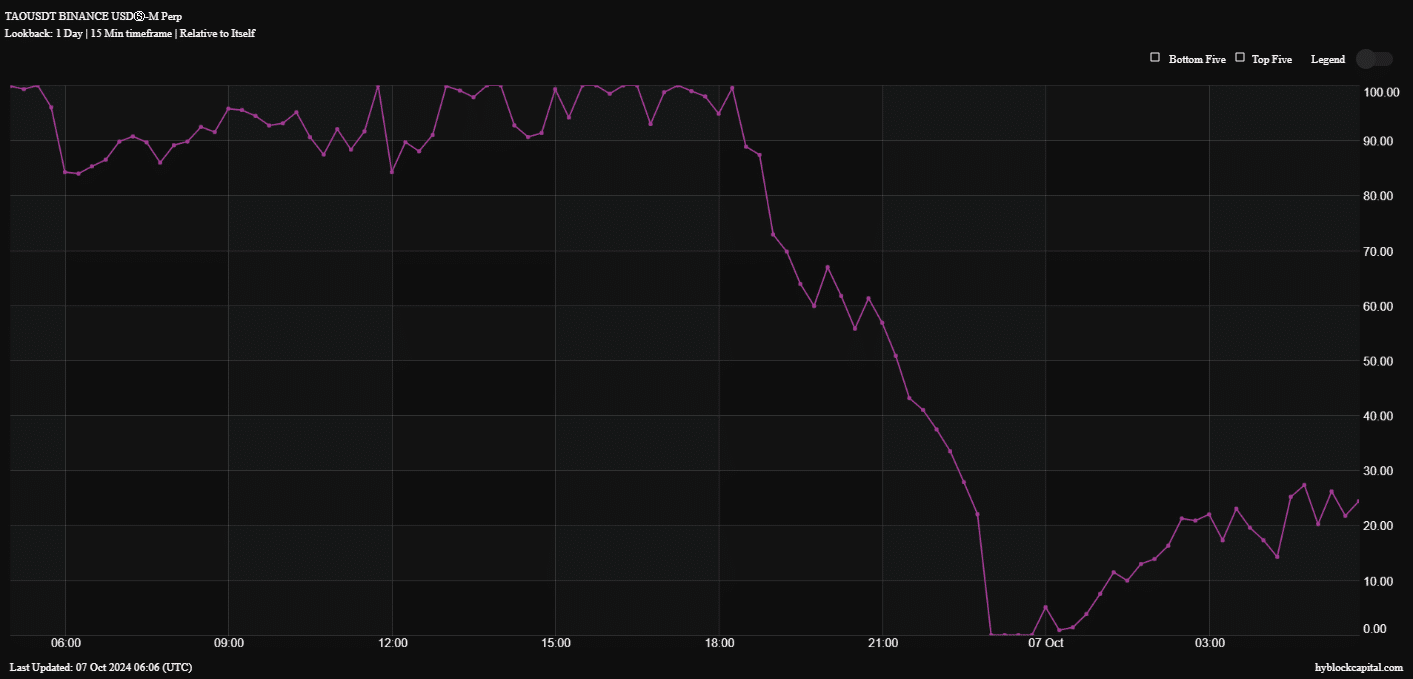Toggle the Legend switch on
1413x679 pixels.
coord(1373,59)
